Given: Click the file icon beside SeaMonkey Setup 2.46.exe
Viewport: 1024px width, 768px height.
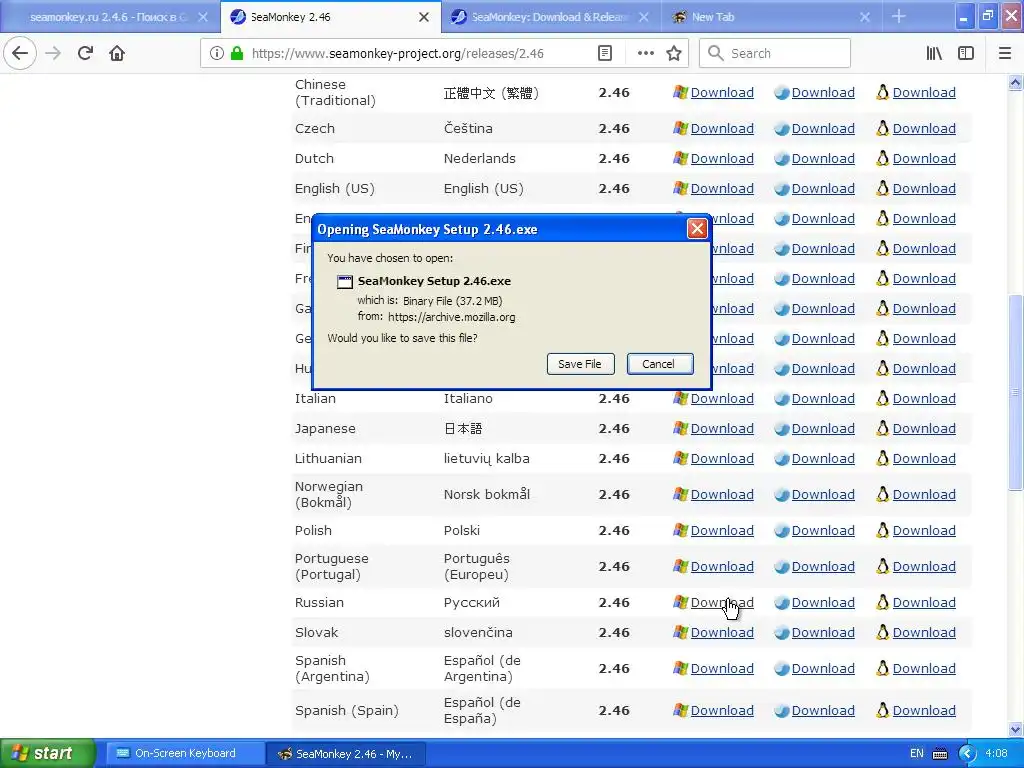Looking at the screenshot, I should click(345, 281).
